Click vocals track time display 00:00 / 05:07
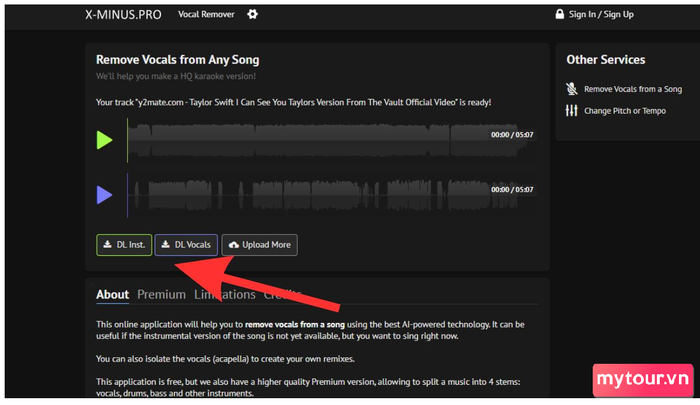Viewport: 700px width, 405px height. click(x=512, y=190)
